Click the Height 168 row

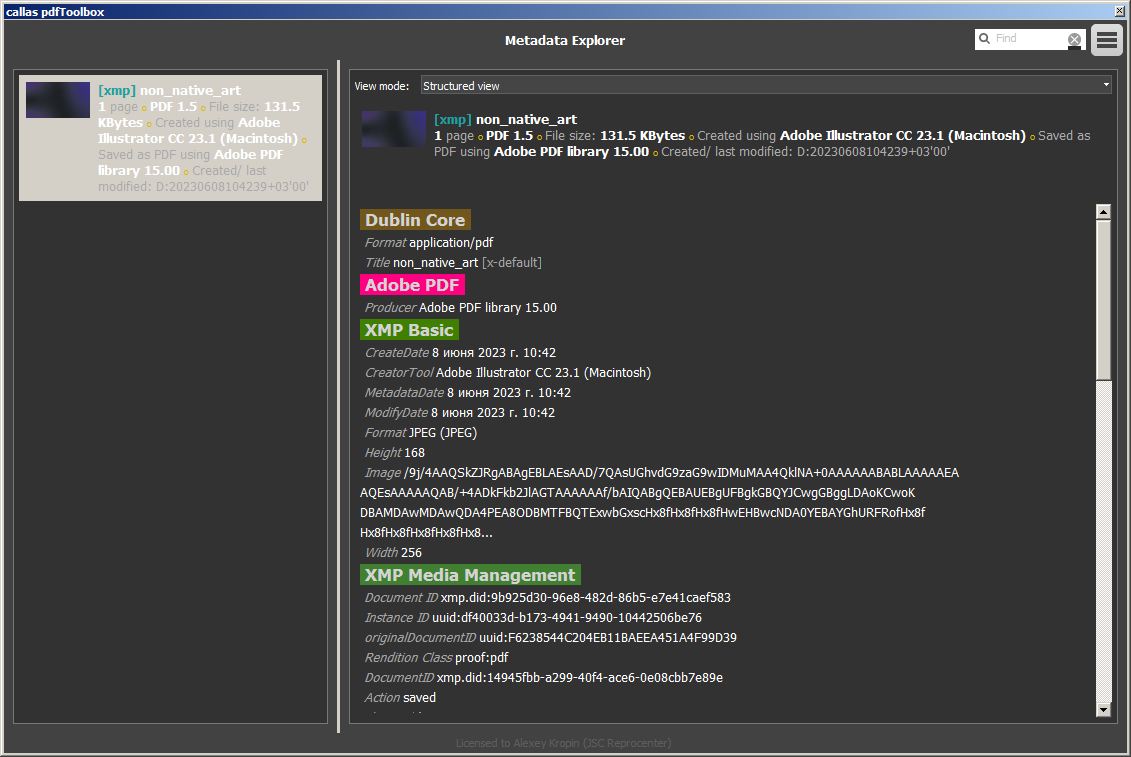coord(395,452)
